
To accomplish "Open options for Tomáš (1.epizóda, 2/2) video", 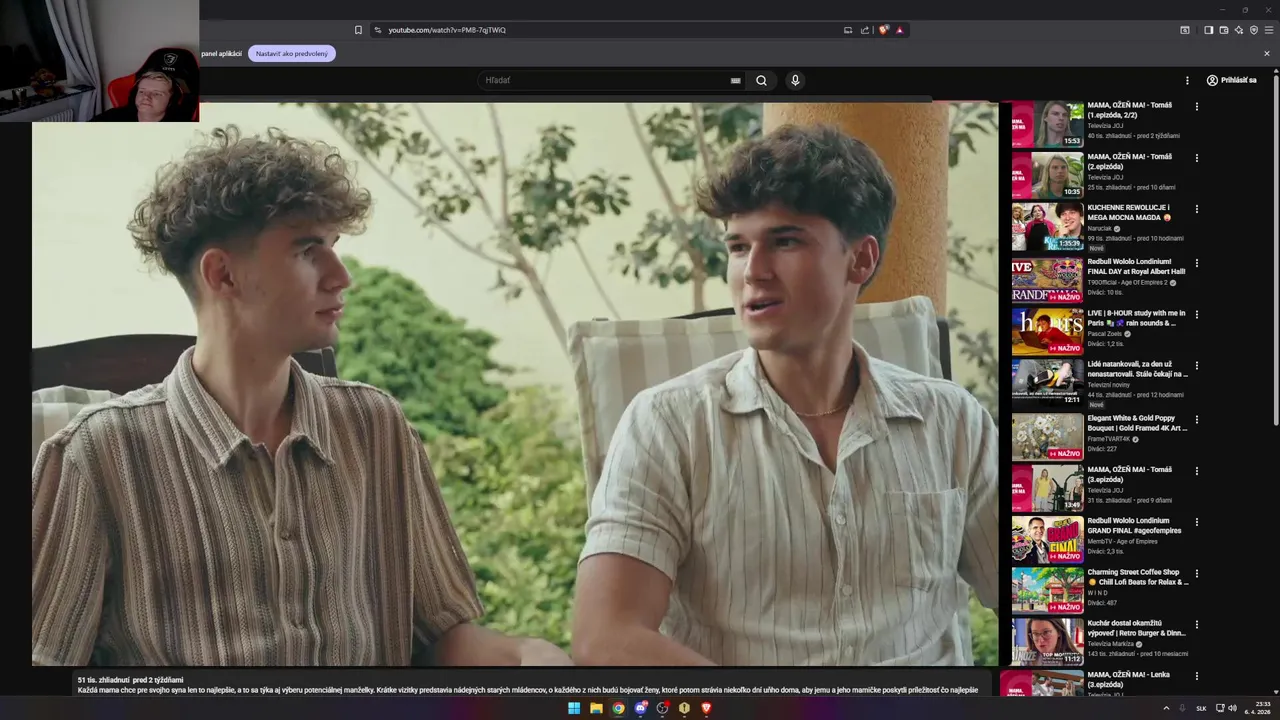I will pyautogui.click(x=1196, y=106).
